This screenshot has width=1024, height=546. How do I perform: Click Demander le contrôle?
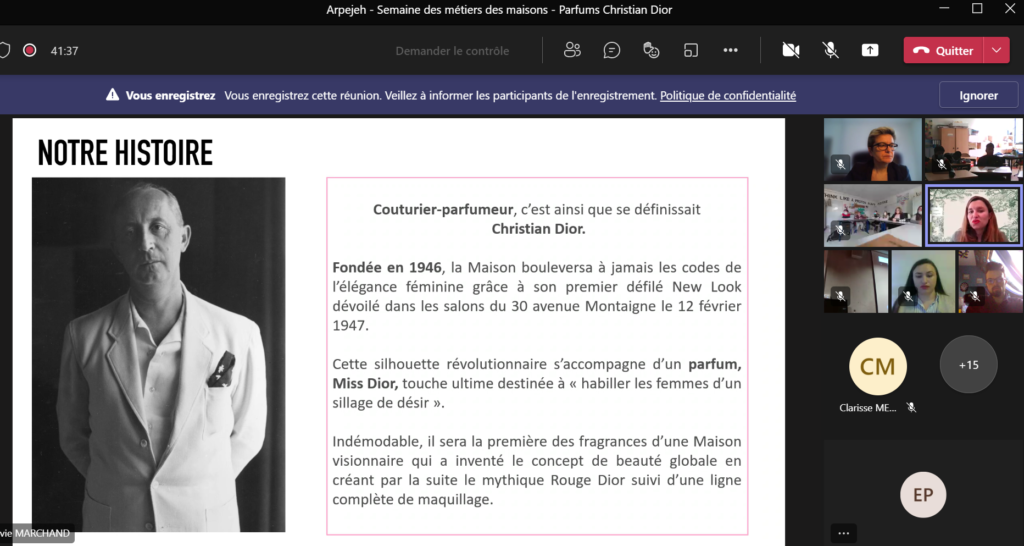tap(452, 51)
